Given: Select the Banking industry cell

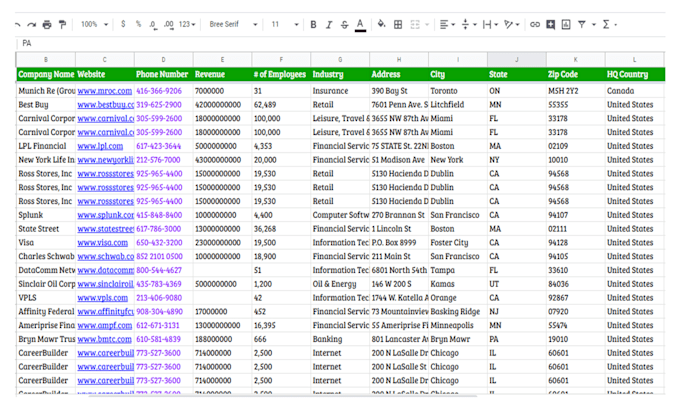Looking at the screenshot, I should (x=340, y=339).
